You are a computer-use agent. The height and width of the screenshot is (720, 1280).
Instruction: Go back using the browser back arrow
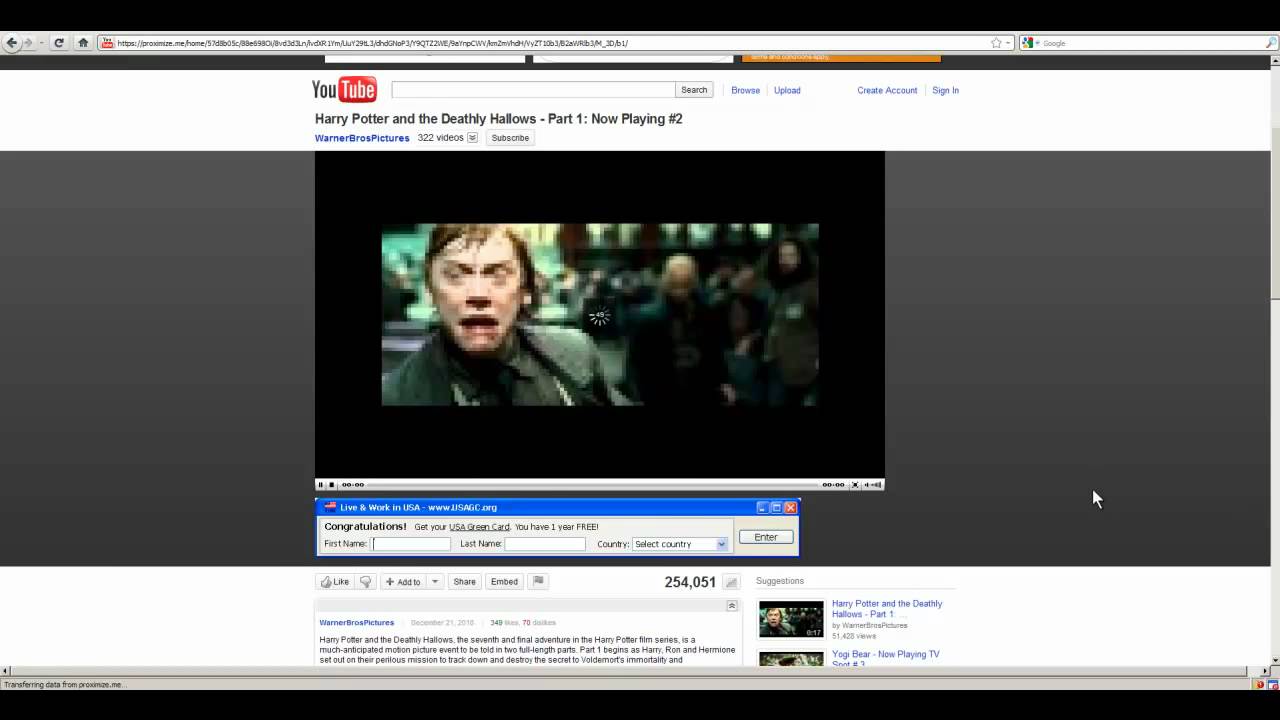point(12,43)
